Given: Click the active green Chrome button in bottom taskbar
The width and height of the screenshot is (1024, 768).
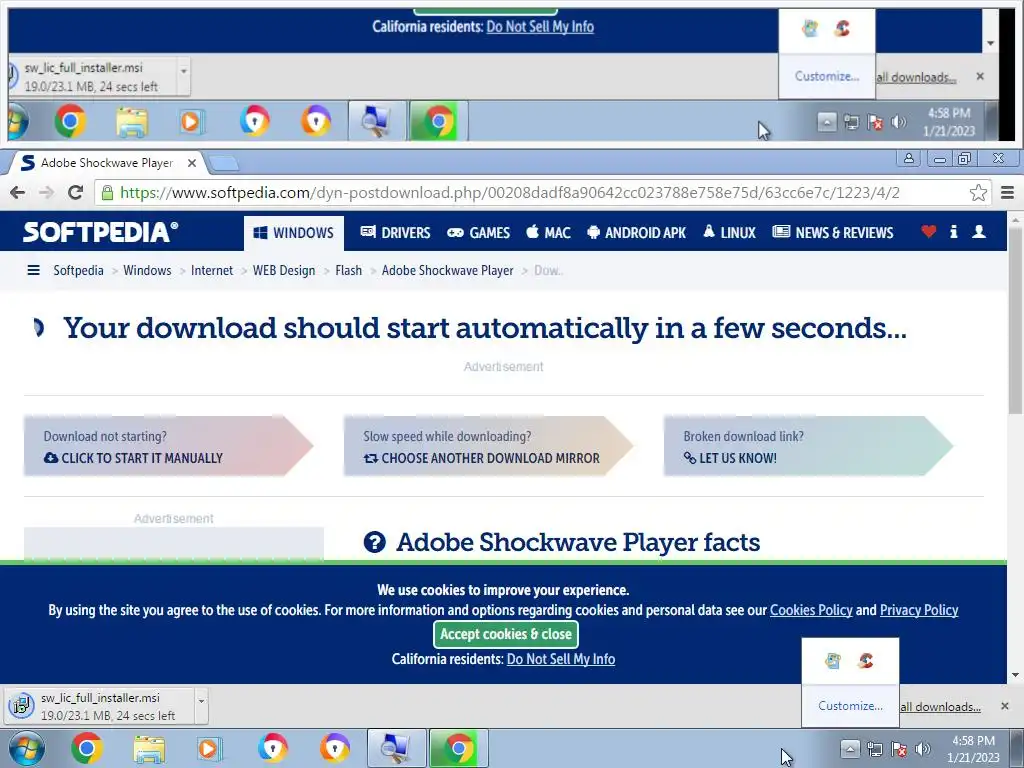Looking at the screenshot, I should [458, 748].
